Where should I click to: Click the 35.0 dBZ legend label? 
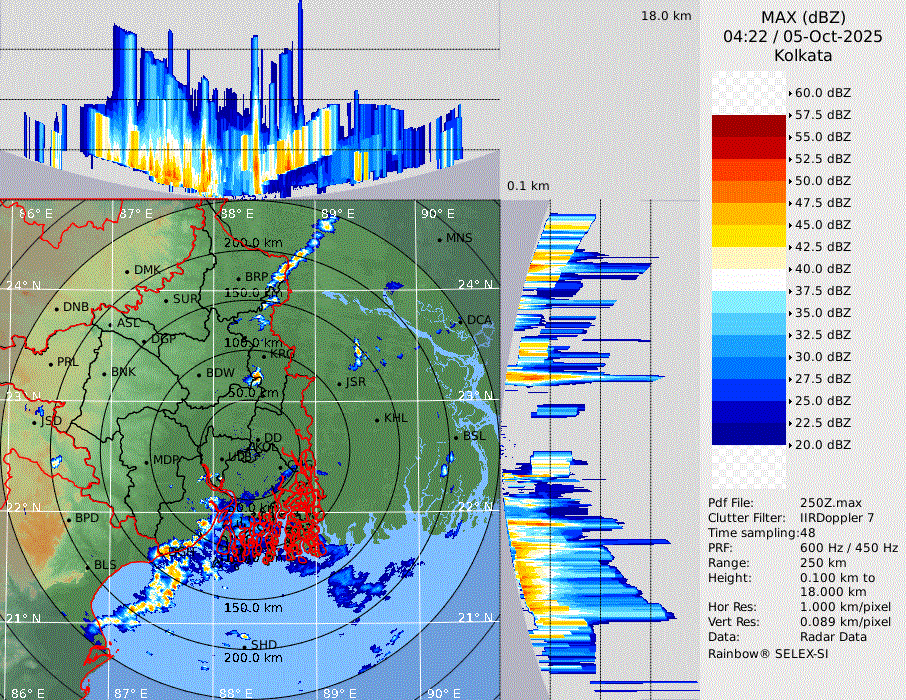pos(824,312)
